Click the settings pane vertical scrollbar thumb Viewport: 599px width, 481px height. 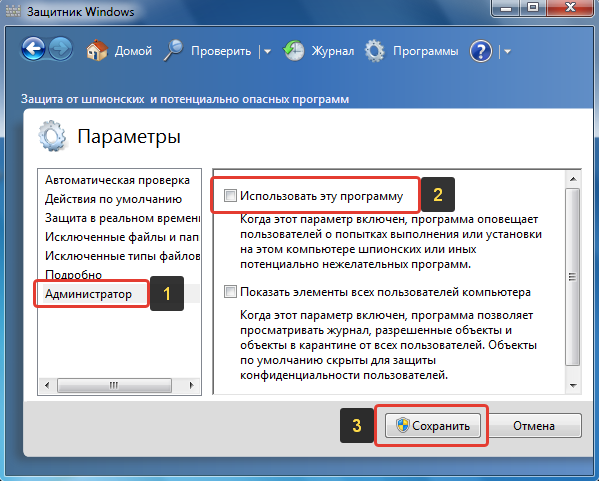(573, 277)
